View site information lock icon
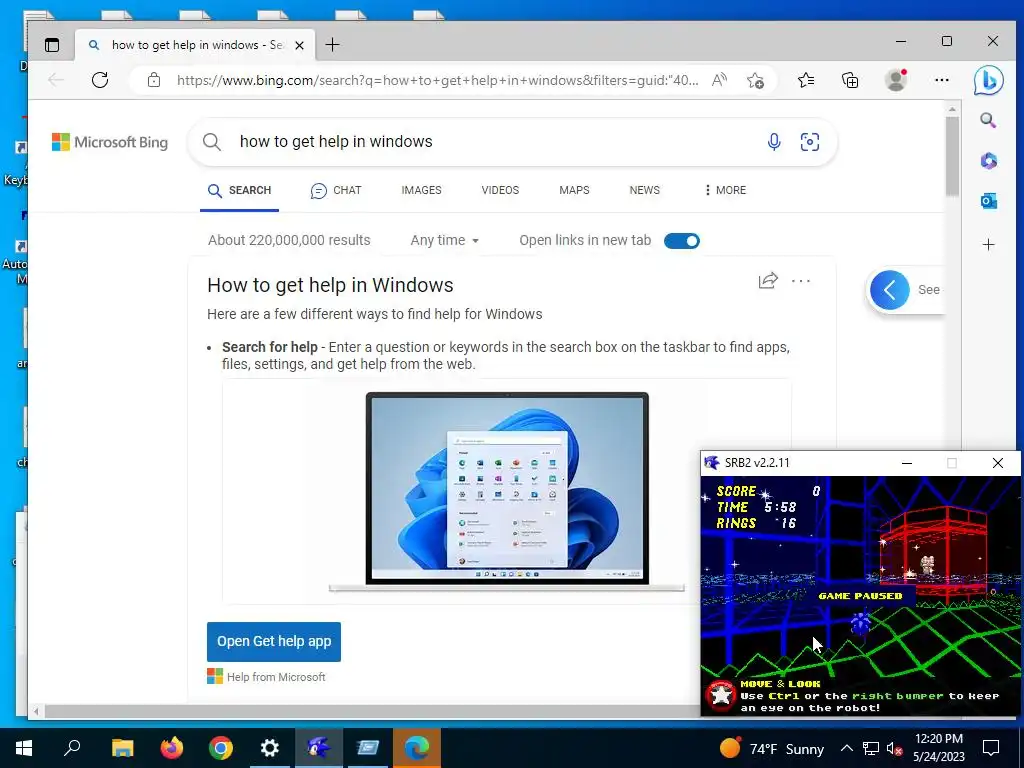 pyautogui.click(x=153, y=80)
